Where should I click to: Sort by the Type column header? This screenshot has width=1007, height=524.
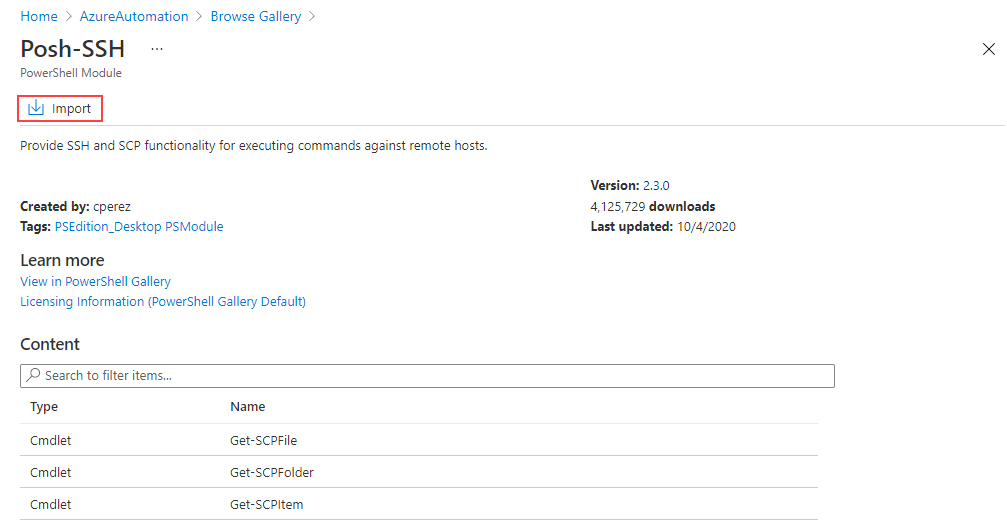44,406
